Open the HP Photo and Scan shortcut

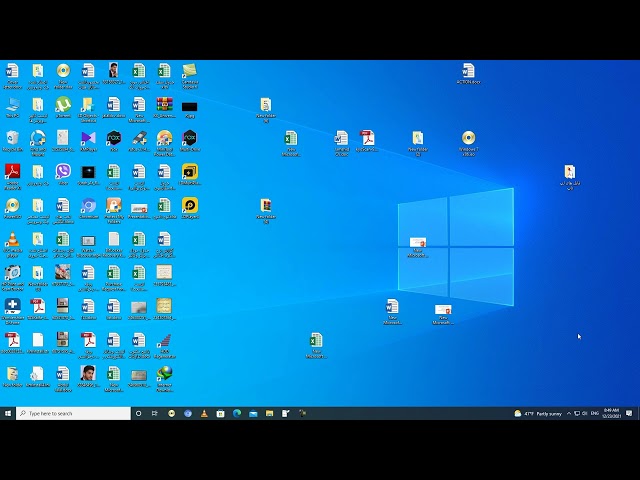(x=12, y=278)
